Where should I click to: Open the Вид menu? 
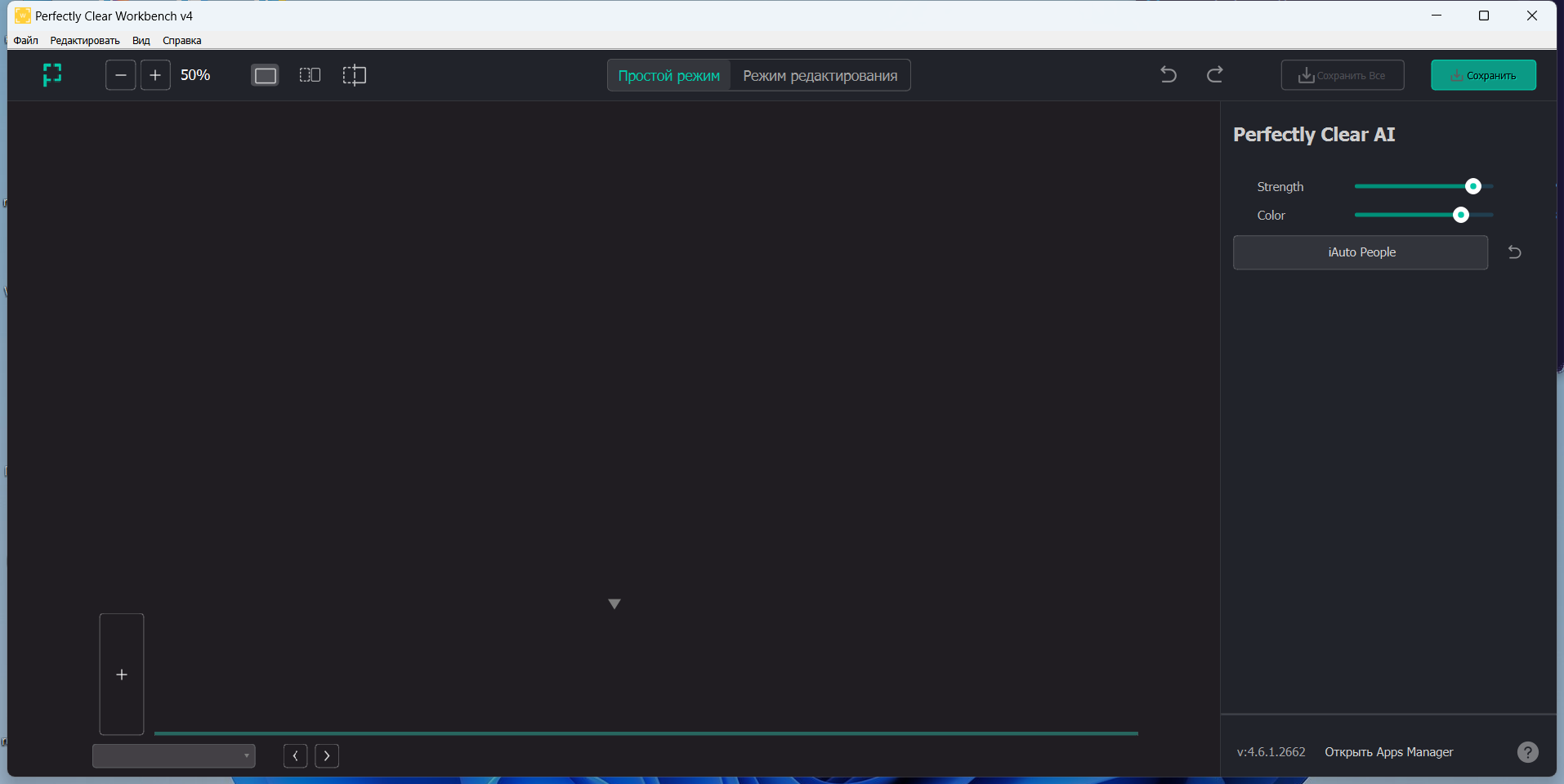(141, 41)
